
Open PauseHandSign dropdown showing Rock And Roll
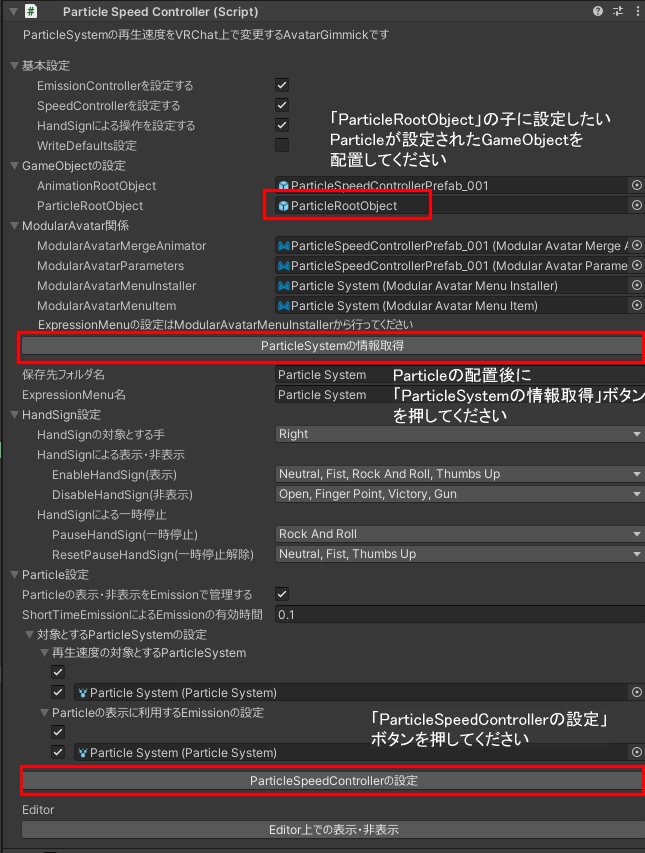[x=460, y=534]
